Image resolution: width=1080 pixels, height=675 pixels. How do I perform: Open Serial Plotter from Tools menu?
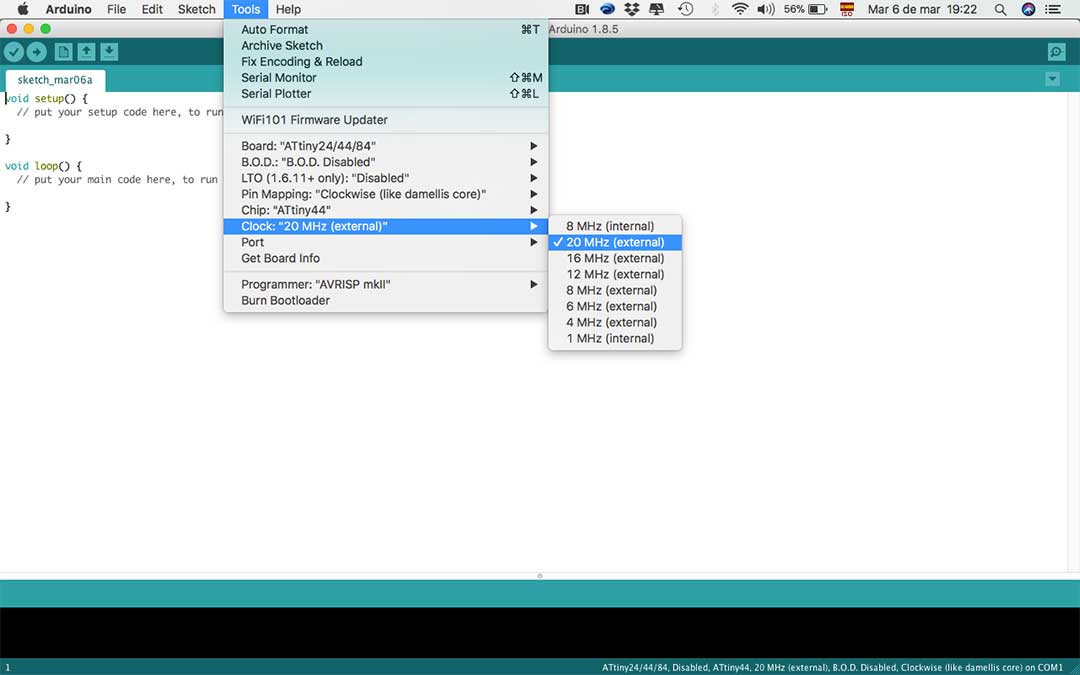(x=386, y=94)
